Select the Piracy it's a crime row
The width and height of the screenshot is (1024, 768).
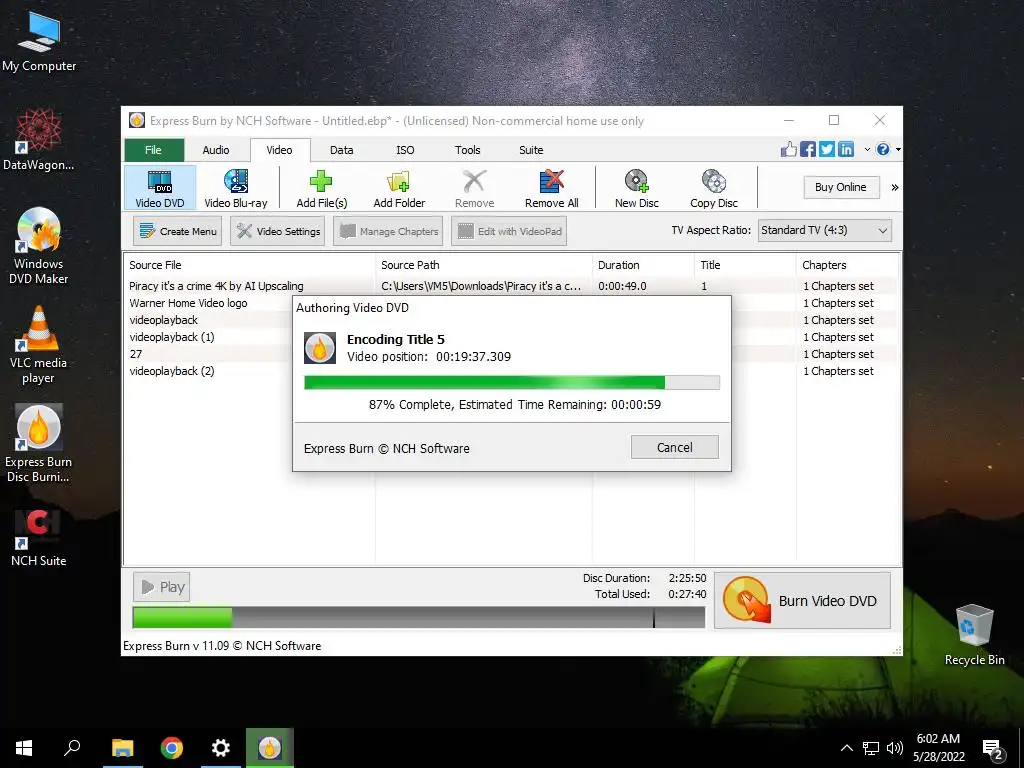point(512,286)
